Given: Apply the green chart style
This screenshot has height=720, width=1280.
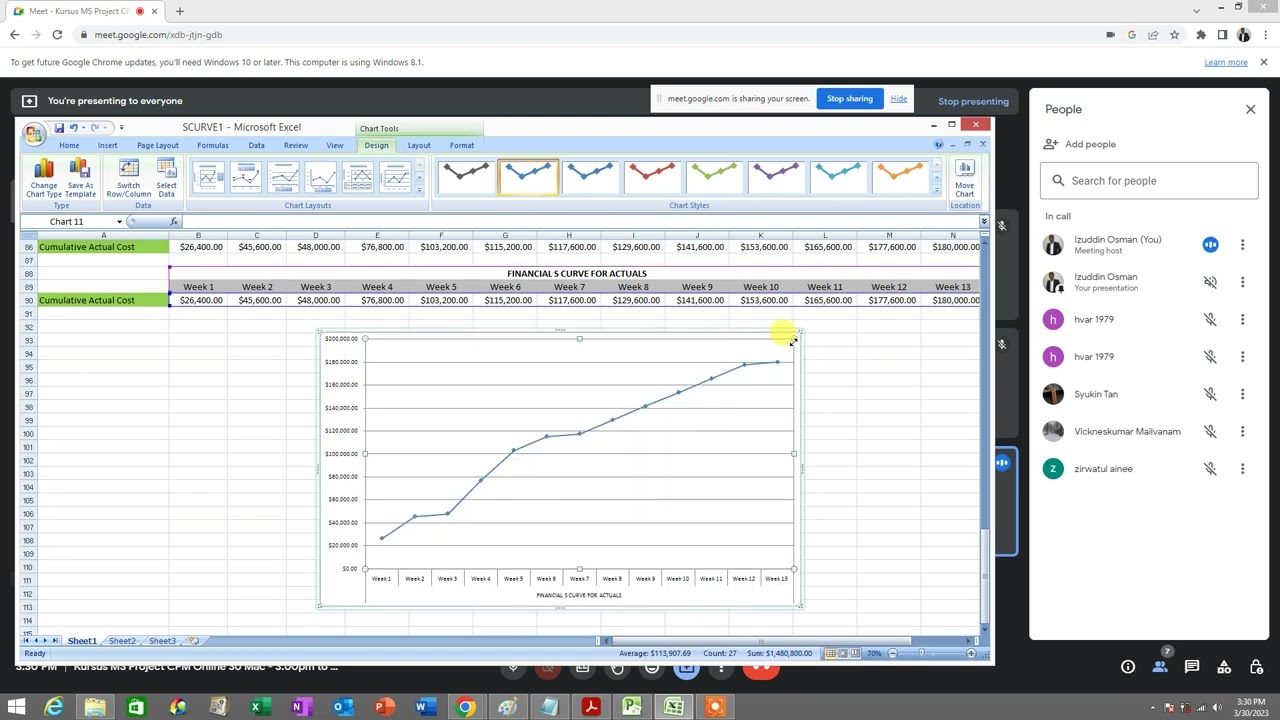Looking at the screenshot, I should (714, 177).
